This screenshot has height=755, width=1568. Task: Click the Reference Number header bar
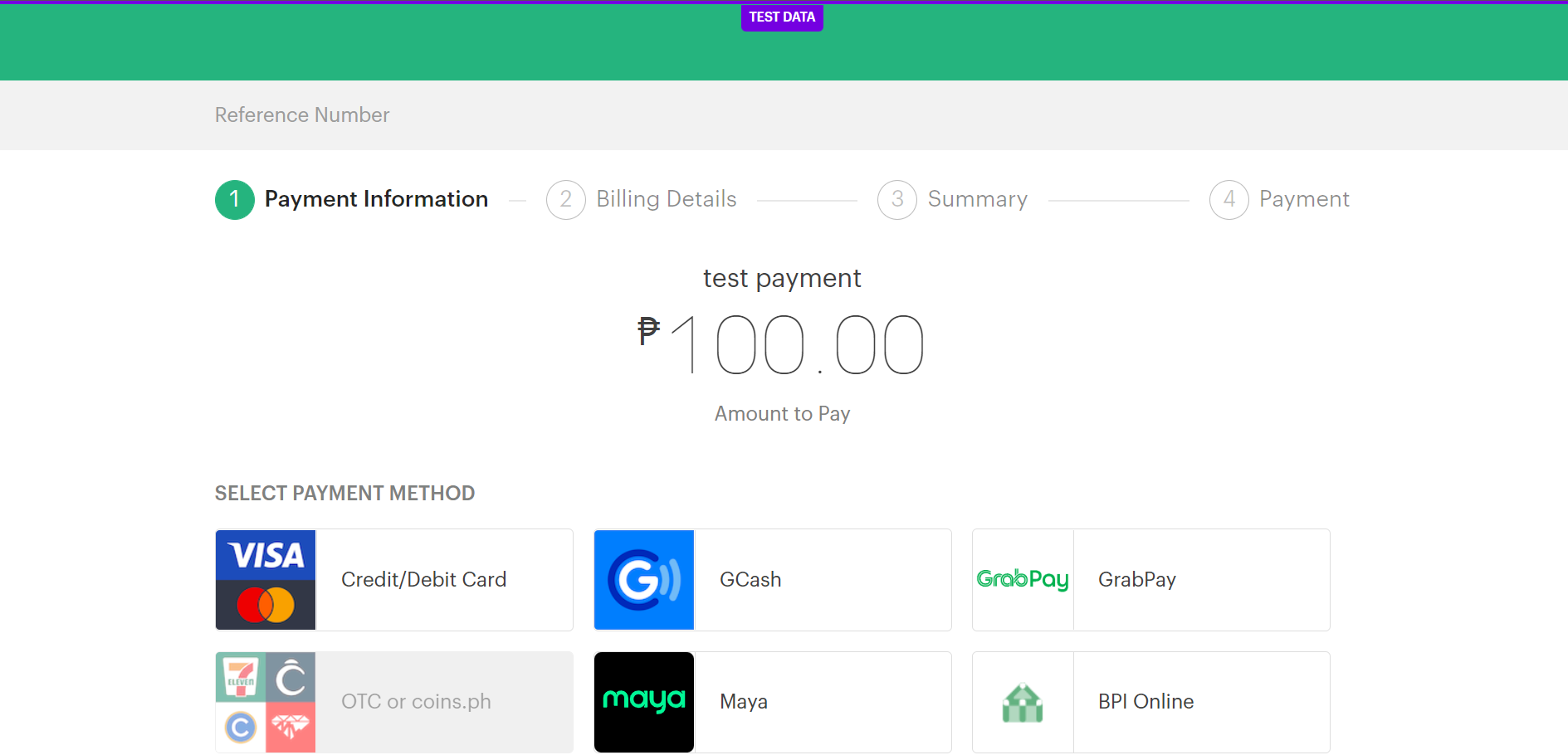[x=301, y=114]
